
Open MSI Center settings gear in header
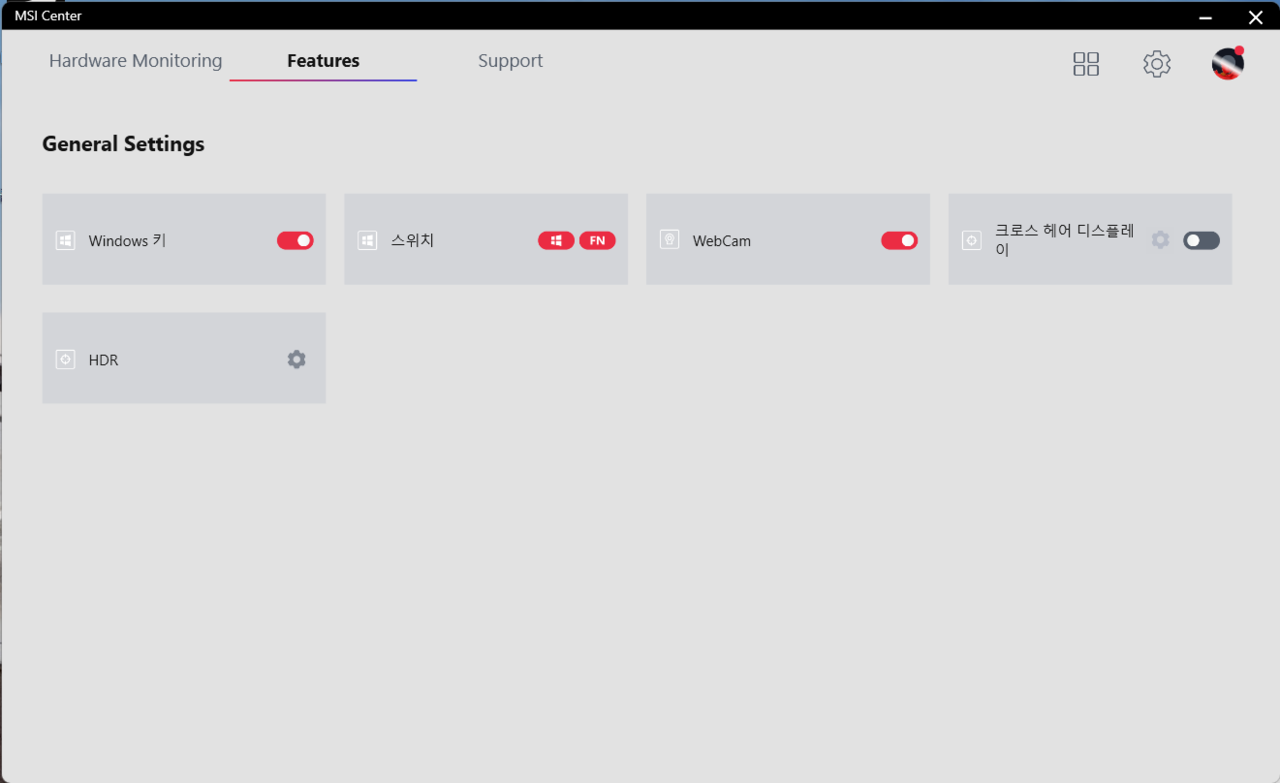pyautogui.click(x=1157, y=64)
